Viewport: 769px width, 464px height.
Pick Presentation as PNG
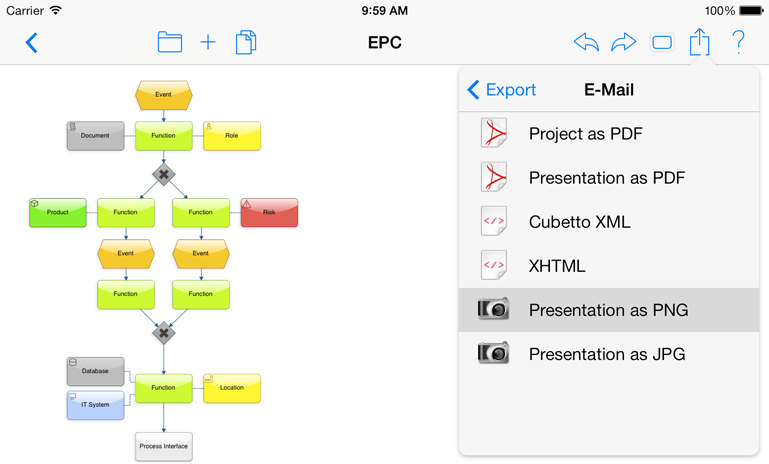coord(609,310)
